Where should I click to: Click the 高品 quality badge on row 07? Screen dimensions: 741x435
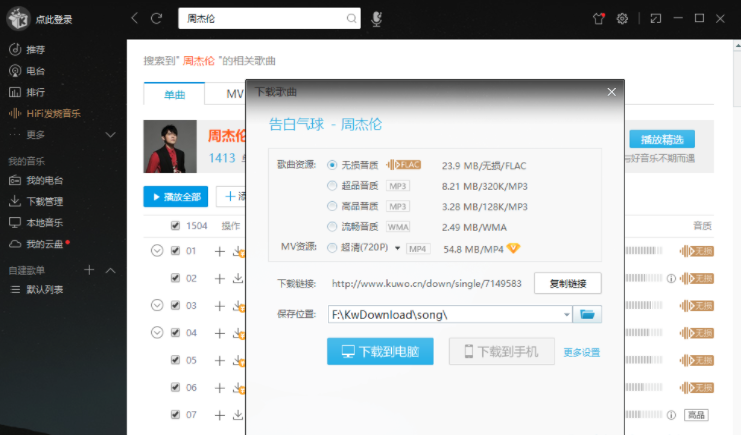click(697, 415)
